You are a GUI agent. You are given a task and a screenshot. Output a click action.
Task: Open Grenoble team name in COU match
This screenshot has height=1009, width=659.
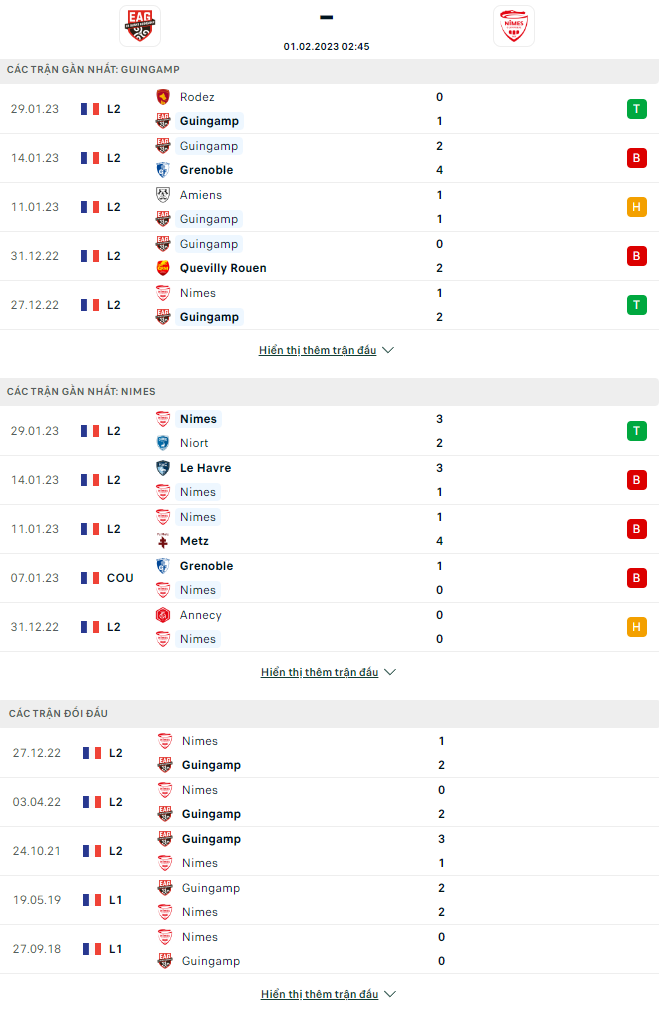[x=207, y=566]
